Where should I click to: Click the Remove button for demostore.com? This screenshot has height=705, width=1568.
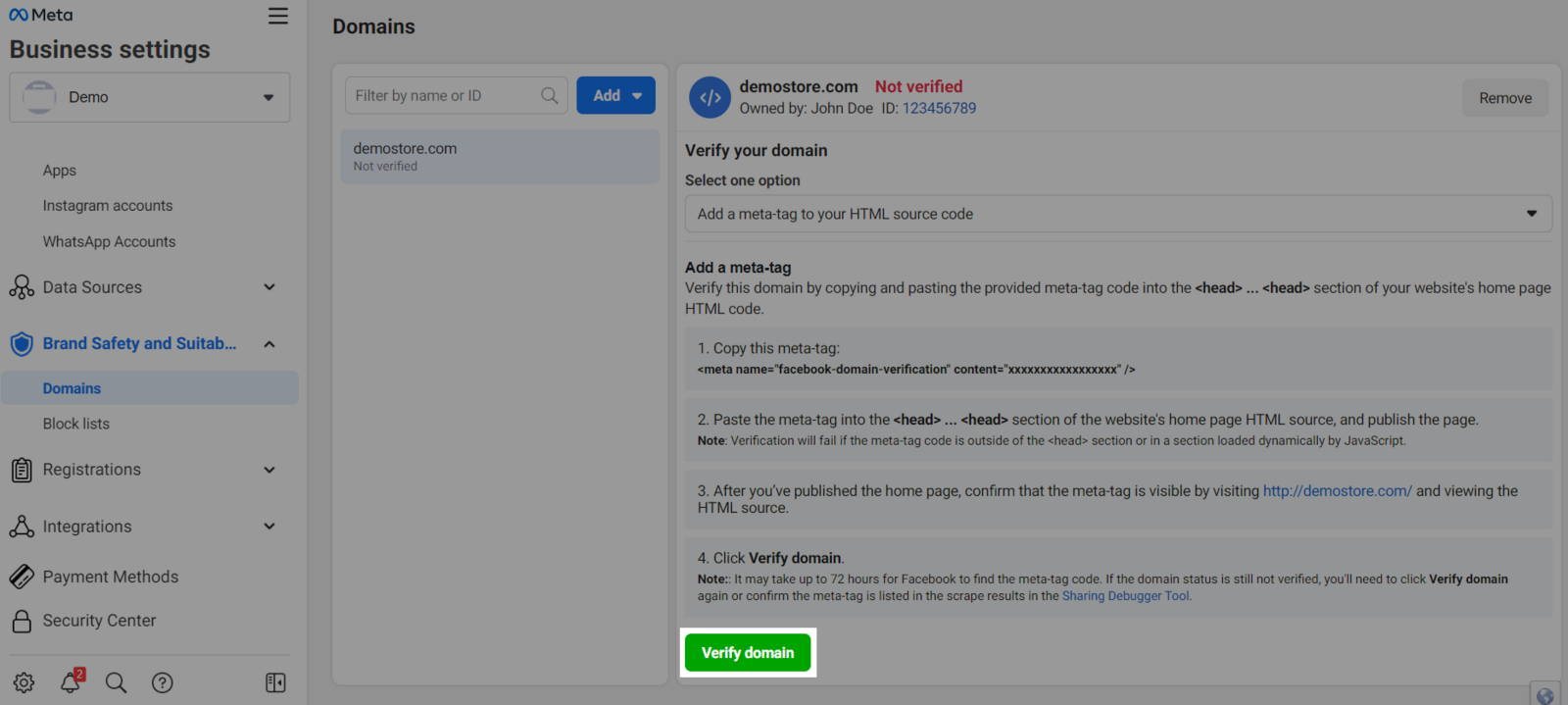[x=1504, y=98]
